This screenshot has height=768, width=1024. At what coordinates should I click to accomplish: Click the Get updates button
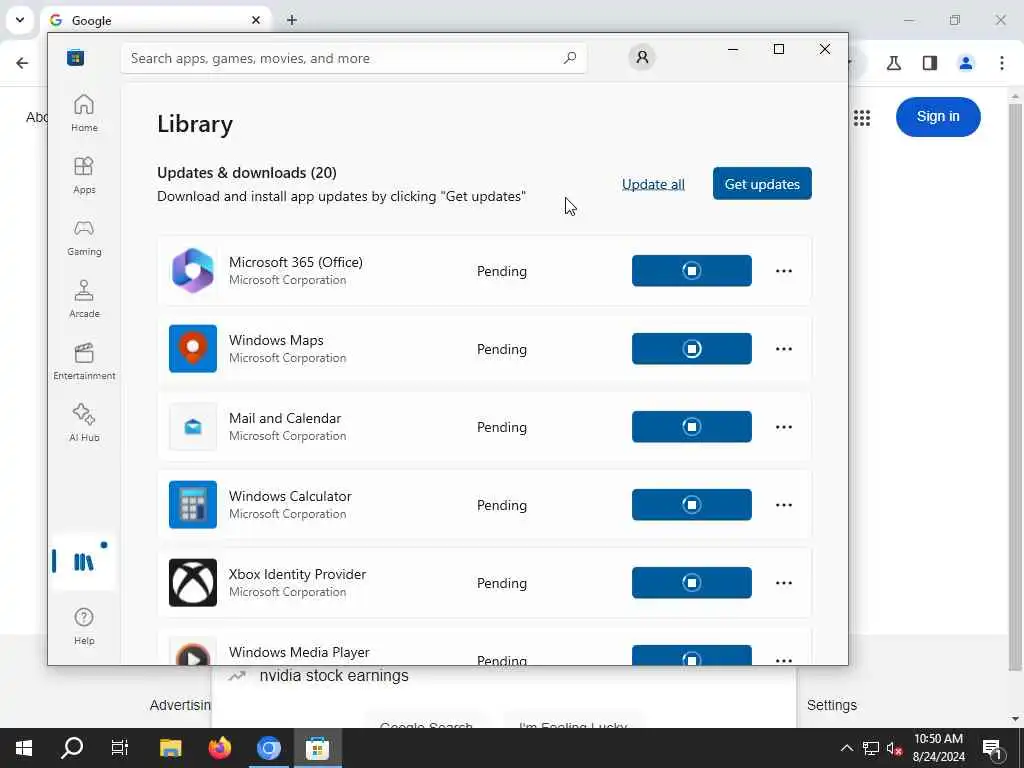point(762,184)
